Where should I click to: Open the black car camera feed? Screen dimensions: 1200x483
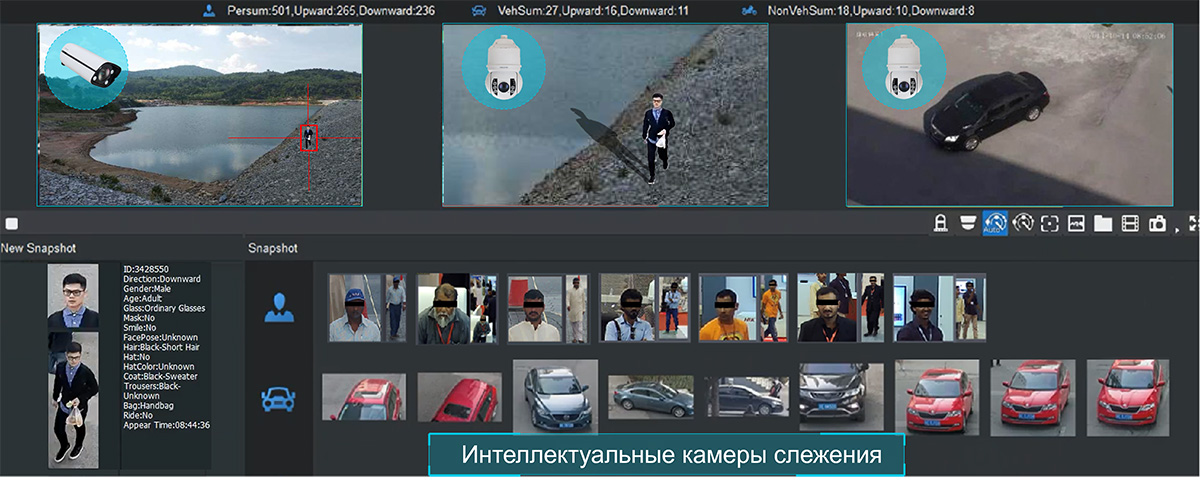(1007, 115)
